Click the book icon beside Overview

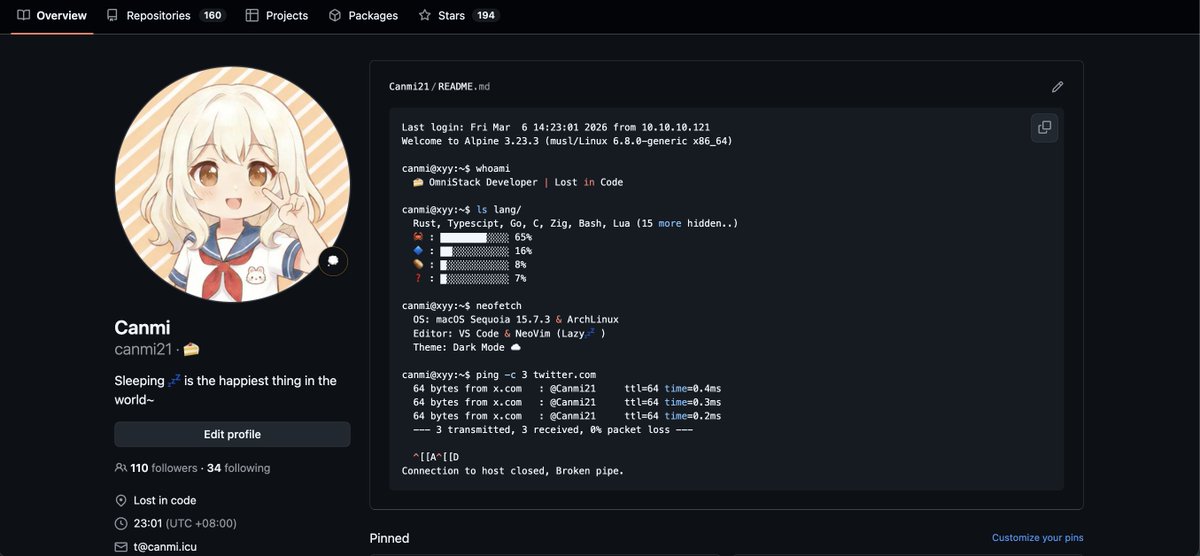[24, 16]
